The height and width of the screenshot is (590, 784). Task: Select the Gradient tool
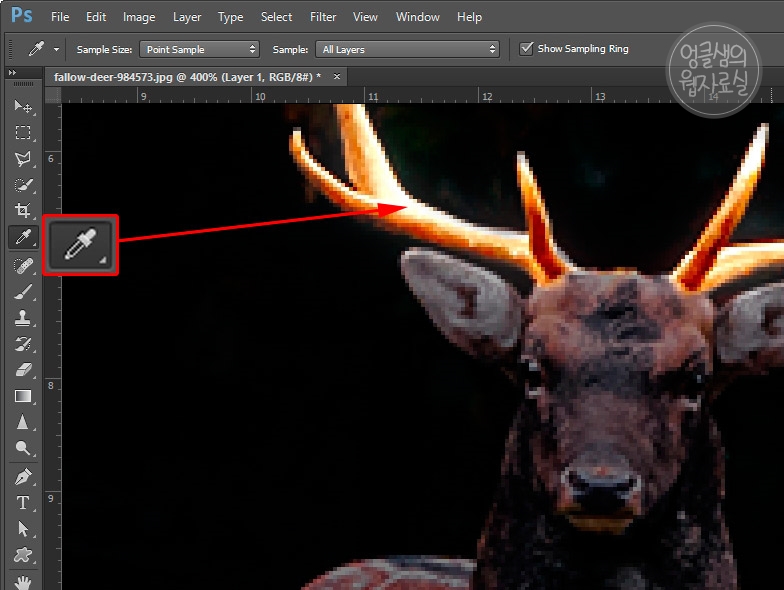point(22,396)
